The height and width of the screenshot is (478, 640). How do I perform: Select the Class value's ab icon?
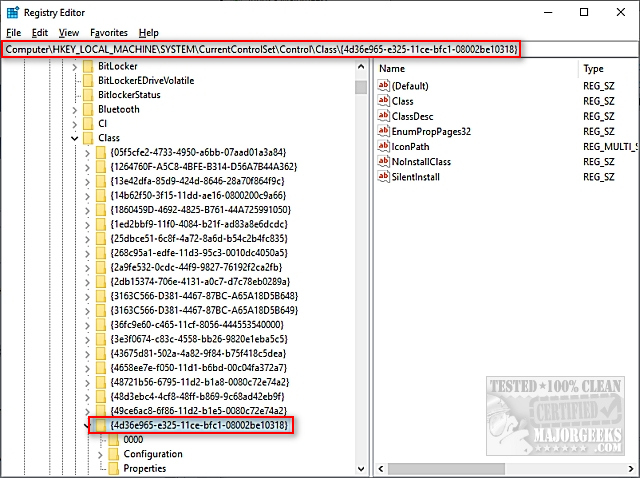[x=383, y=100]
